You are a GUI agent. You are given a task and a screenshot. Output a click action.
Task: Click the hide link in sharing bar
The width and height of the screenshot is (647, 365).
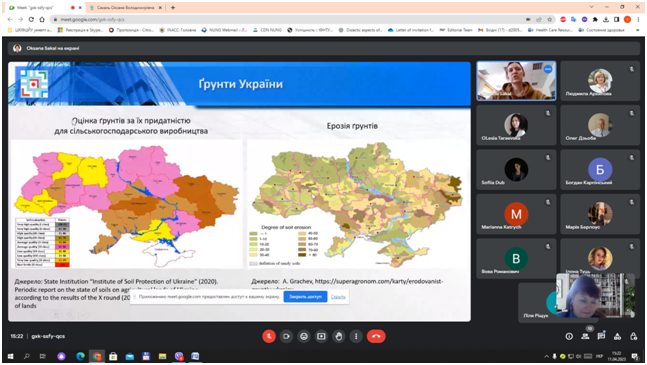[338, 297]
